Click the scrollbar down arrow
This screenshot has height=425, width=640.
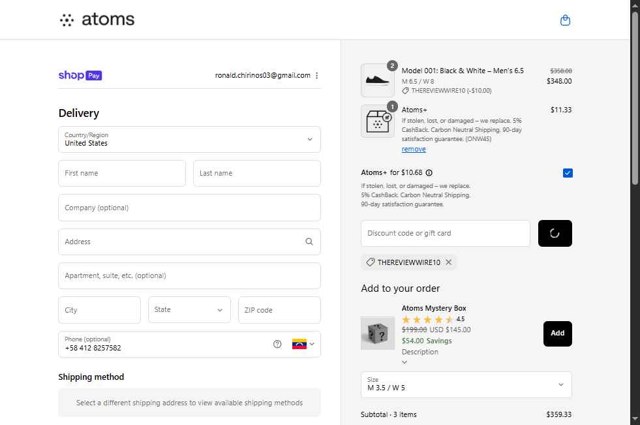[x=635, y=419]
